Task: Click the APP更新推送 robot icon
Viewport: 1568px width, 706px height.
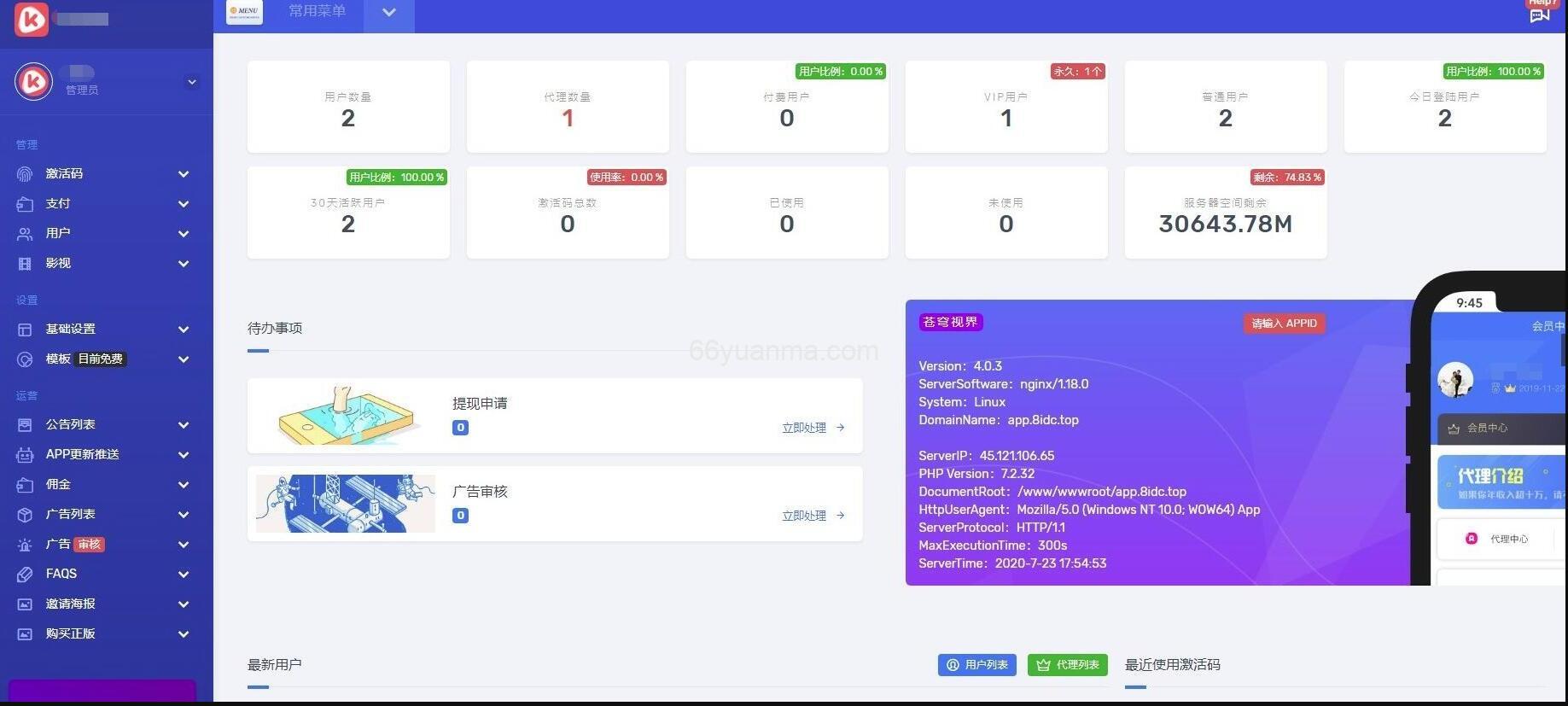Action: (x=25, y=455)
